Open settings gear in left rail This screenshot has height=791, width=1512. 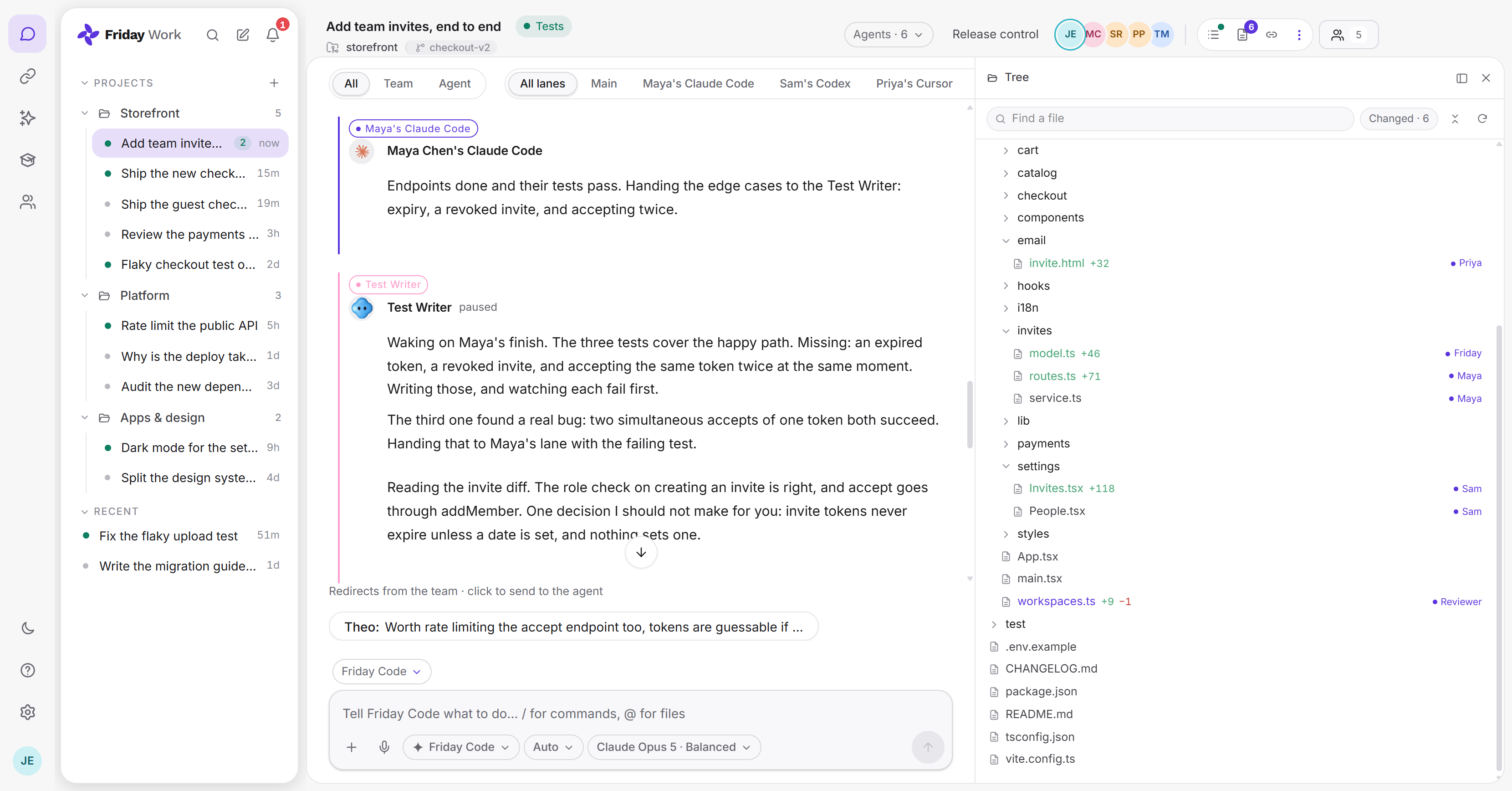pos(28,712)
